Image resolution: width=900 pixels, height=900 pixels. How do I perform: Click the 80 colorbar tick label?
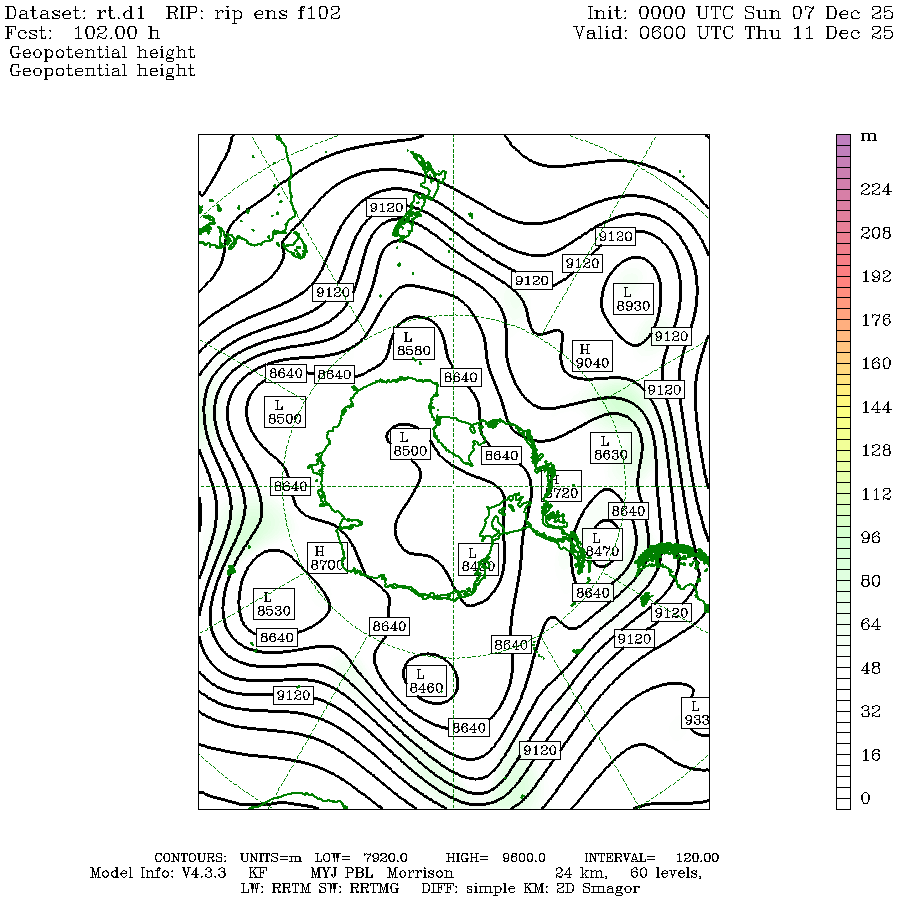[870, 581]
